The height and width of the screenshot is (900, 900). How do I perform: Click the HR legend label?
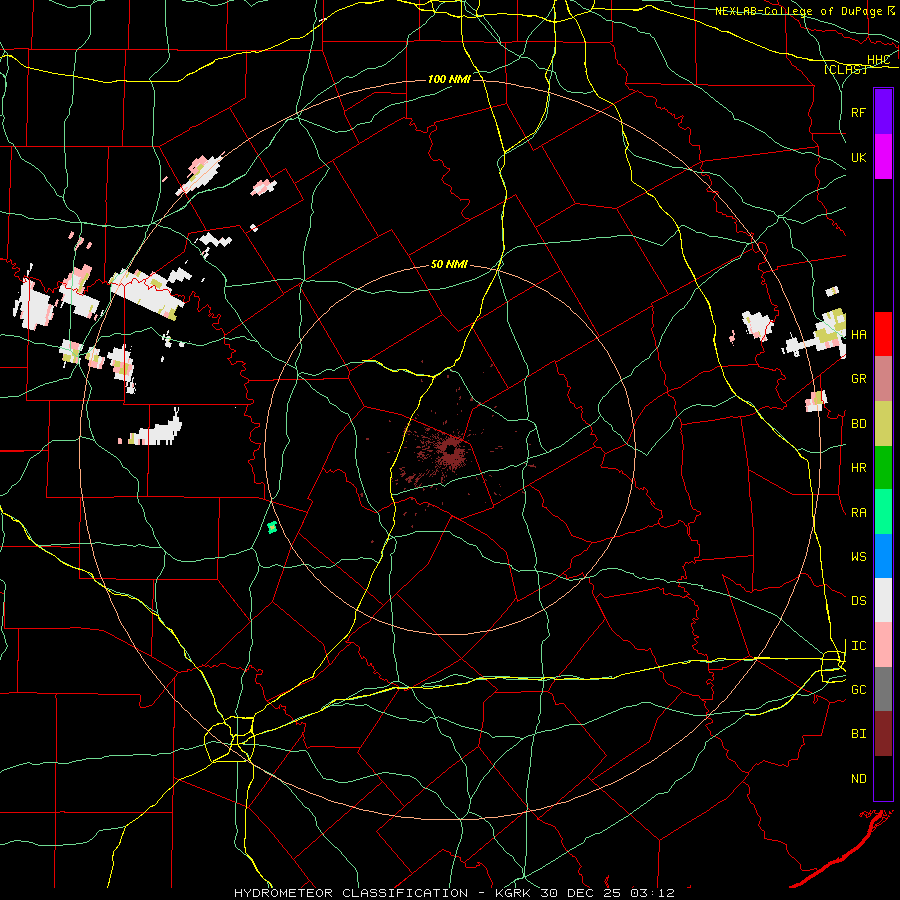pyautogui.click(x=858, y=468)
